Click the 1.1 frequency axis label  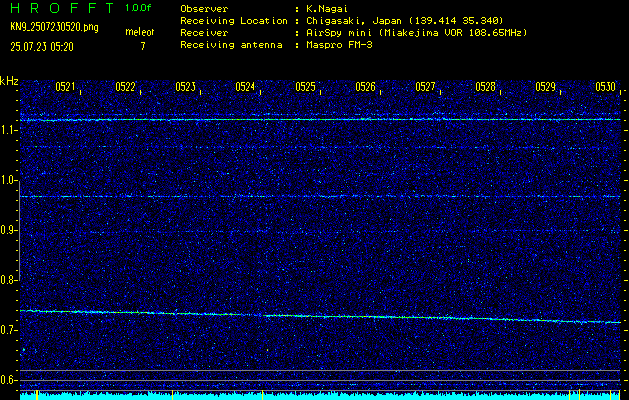tap(8, 130)
